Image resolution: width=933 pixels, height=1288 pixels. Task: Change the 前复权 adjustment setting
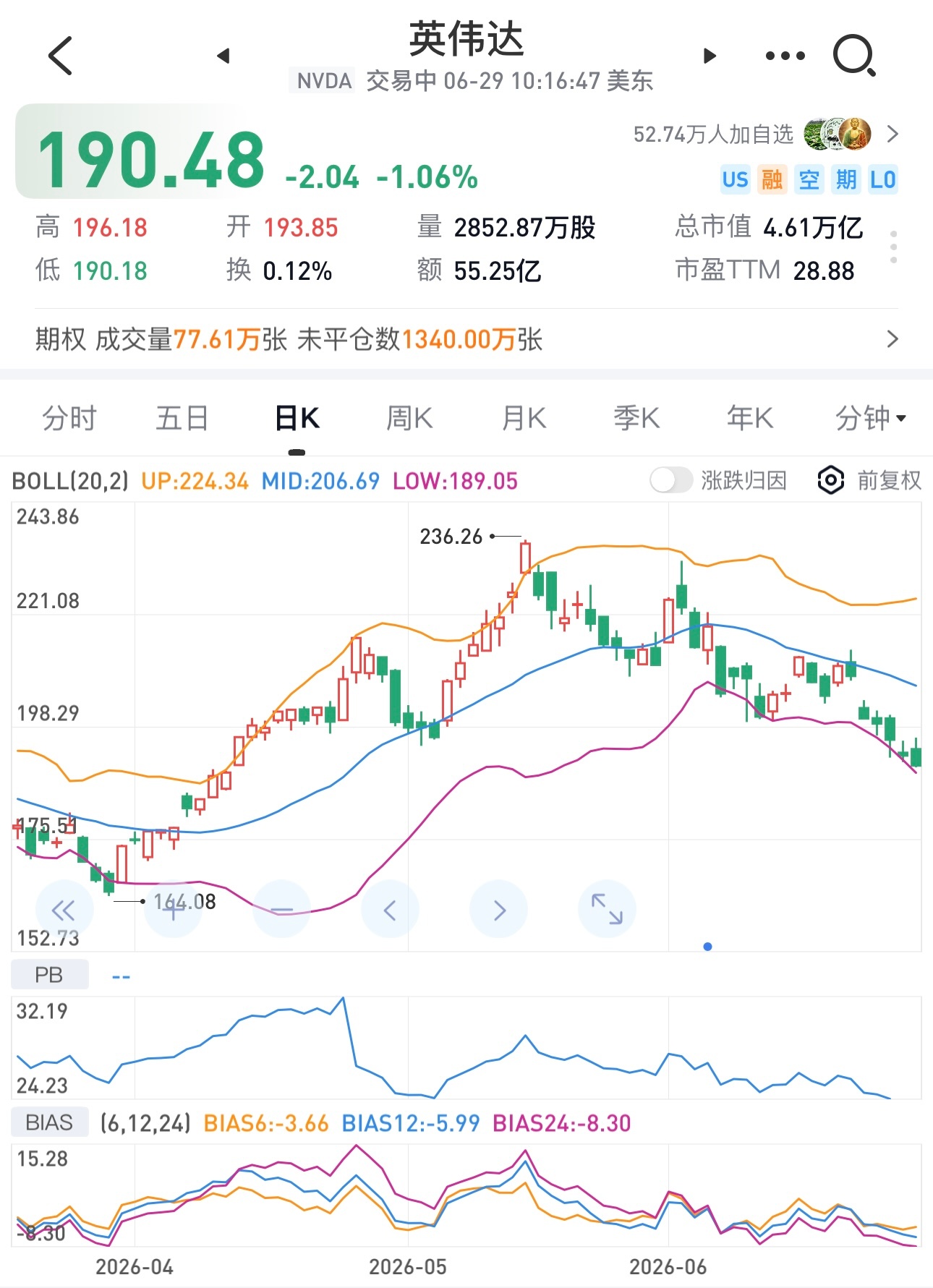pyautogui.click(x=889, y=480)
